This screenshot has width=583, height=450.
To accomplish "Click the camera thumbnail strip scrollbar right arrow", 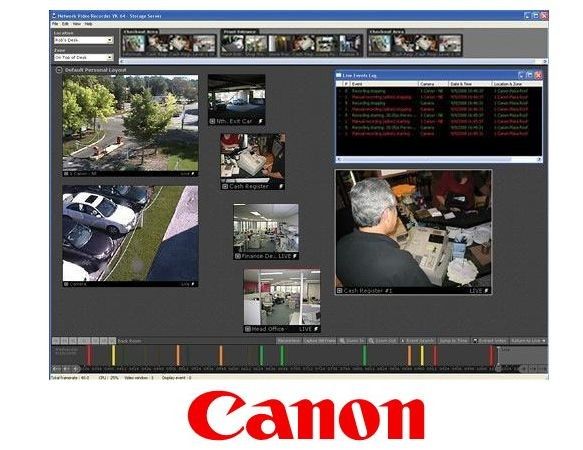I will click(x=545, y=61).
